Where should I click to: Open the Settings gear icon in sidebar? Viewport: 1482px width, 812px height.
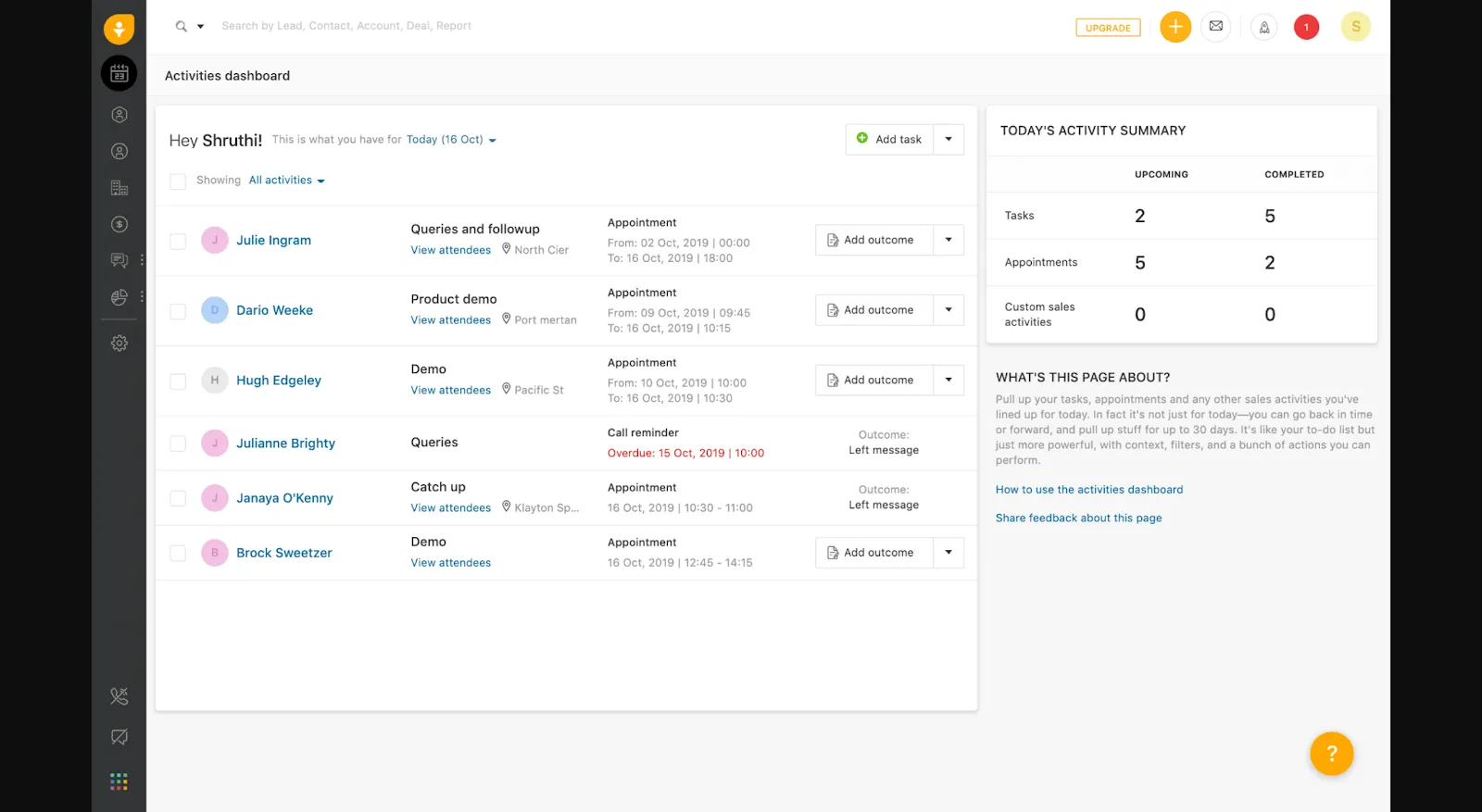tap(119, 343)
